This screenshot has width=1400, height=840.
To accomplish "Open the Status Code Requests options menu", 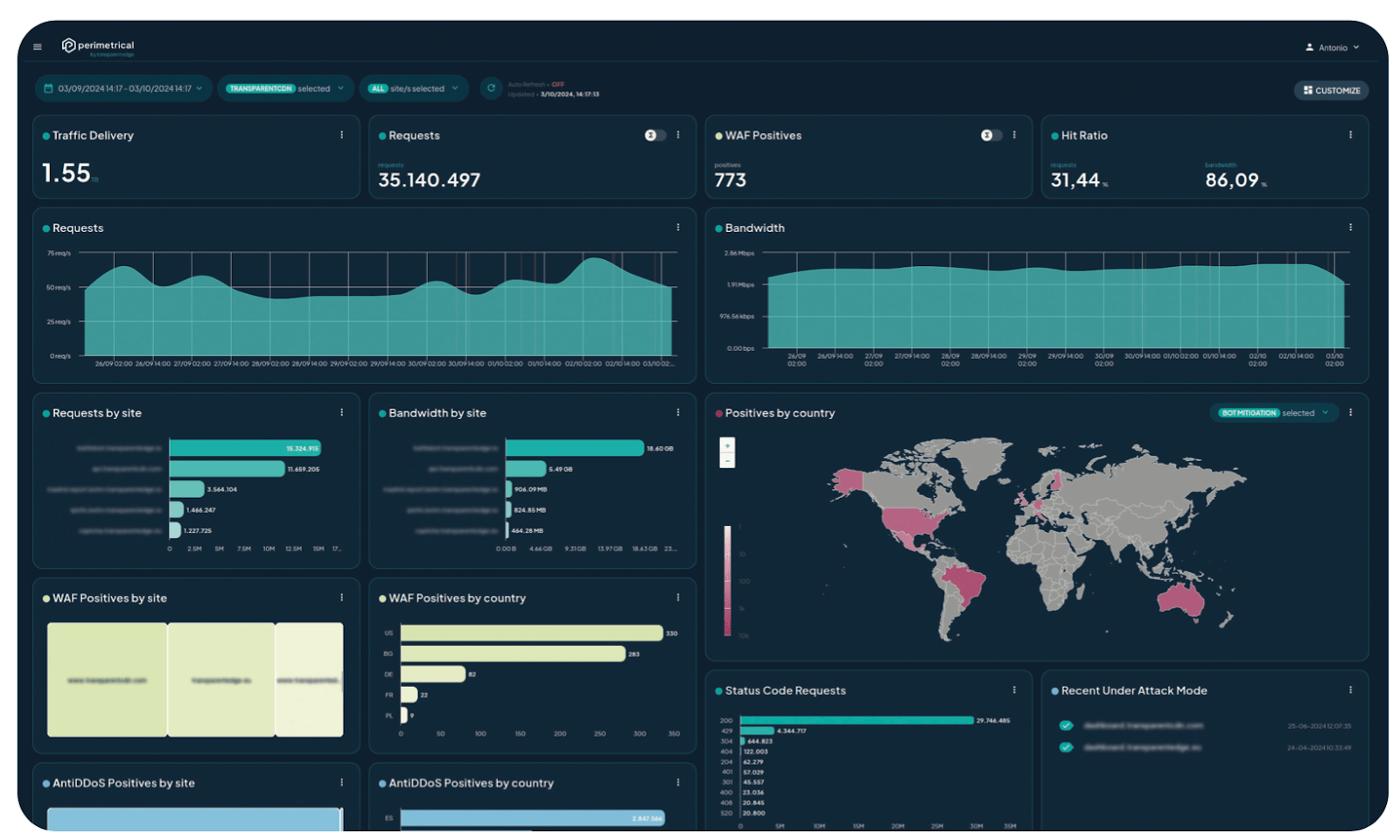I will pyautogui.click(x=1013, y=689).
